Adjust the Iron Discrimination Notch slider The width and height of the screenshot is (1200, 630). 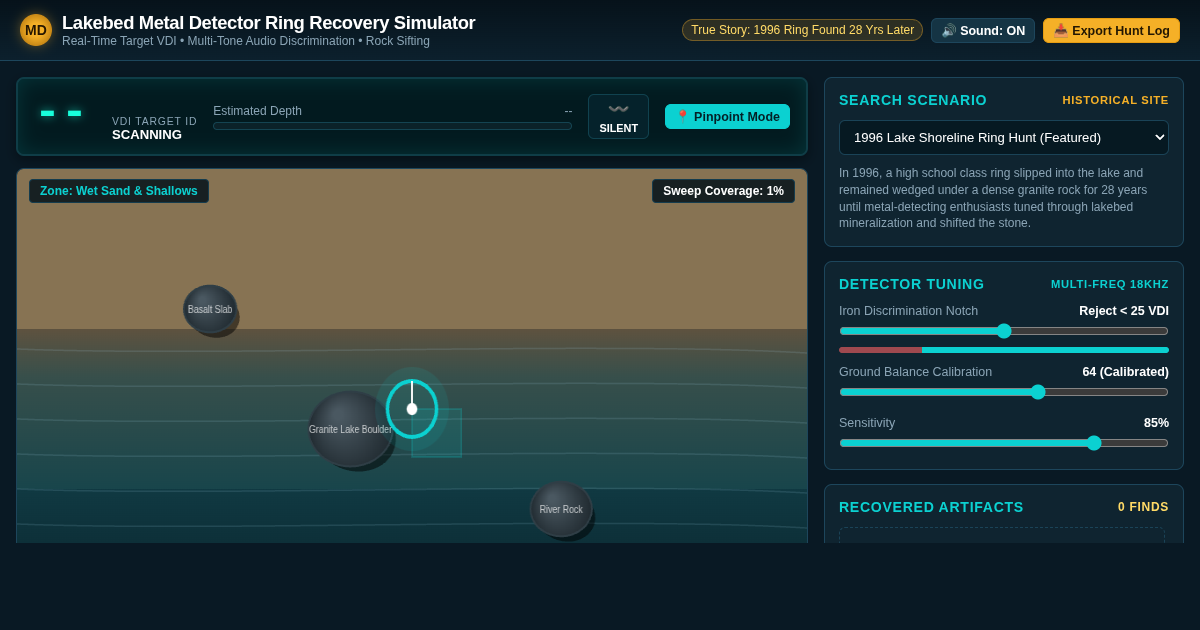coord(1004,331)
